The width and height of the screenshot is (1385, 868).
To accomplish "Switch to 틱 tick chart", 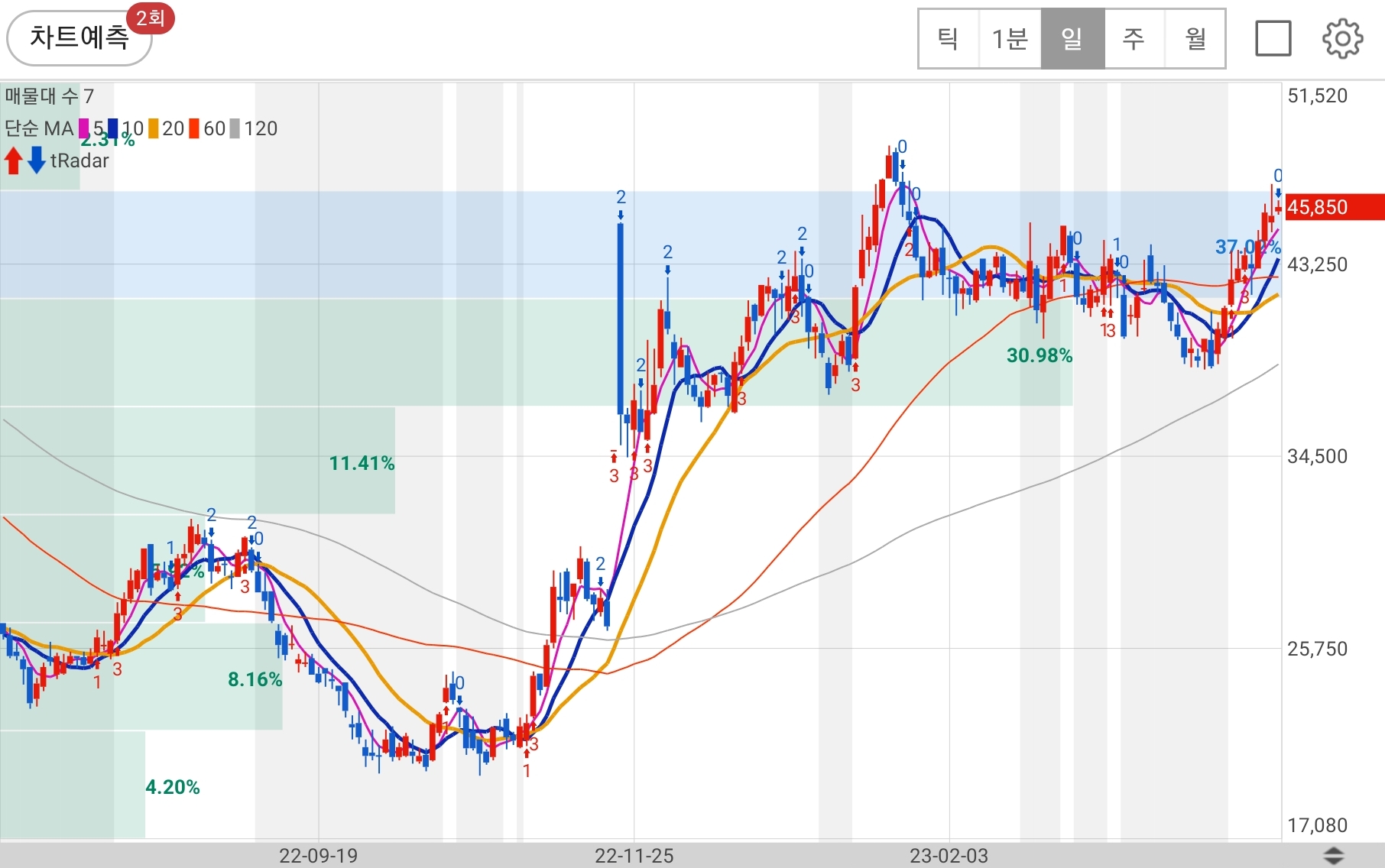I will tap(949, 38).
